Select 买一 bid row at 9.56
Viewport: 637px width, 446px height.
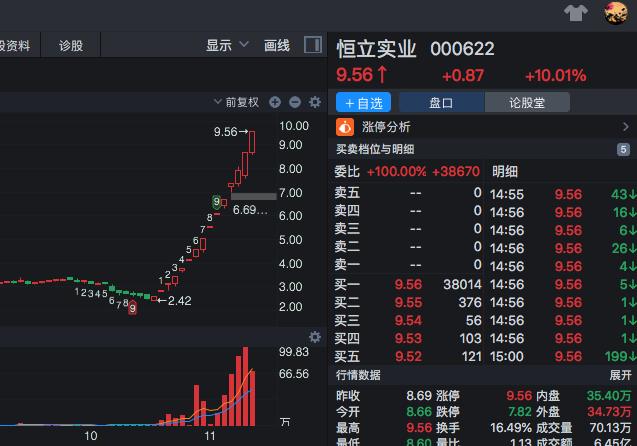click(408, 285)
